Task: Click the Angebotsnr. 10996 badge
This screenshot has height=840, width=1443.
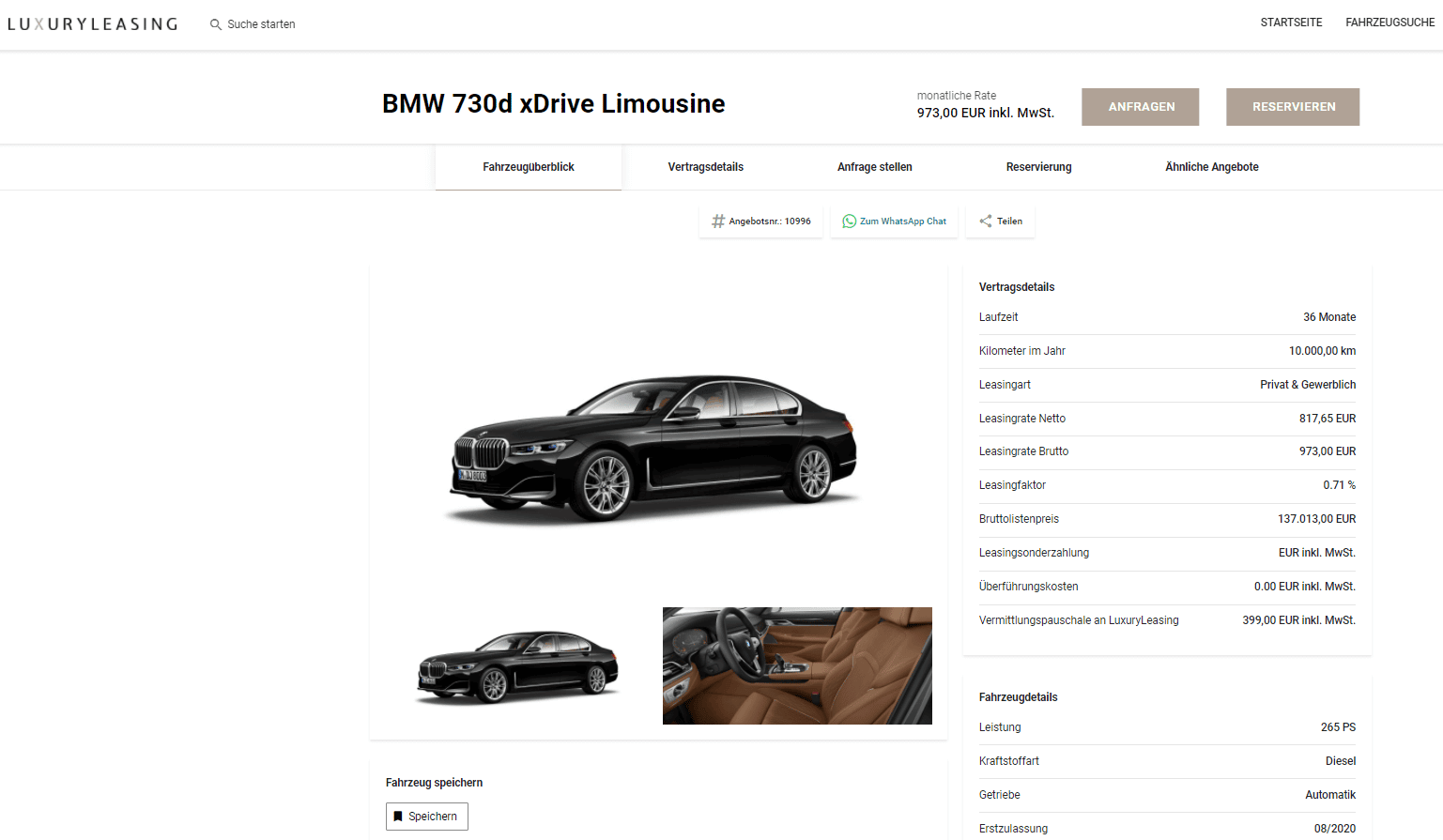Action: click(x=760, y=221)
